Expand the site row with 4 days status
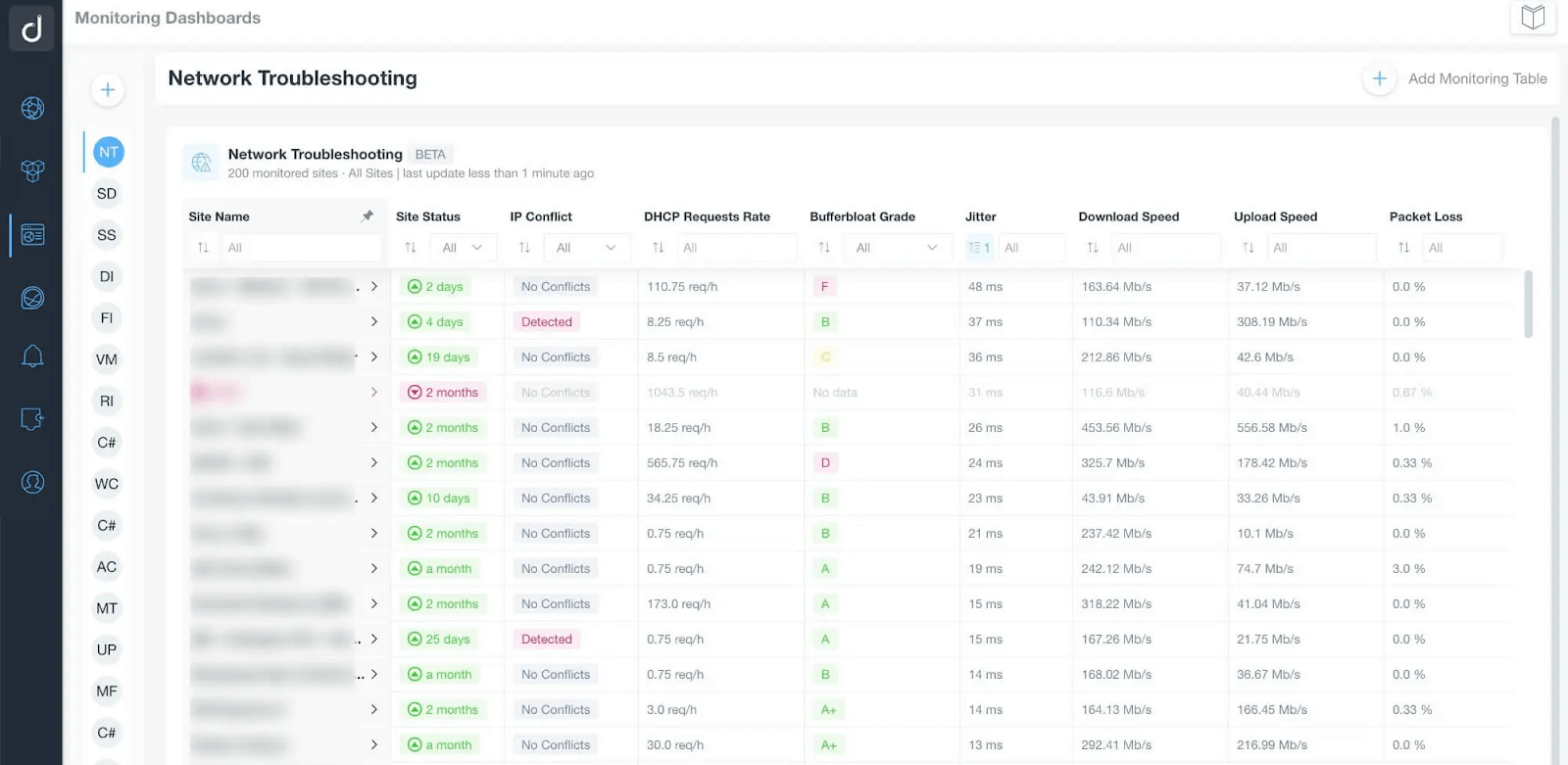Screen dimensions: 1568x765 coord(374,322)
